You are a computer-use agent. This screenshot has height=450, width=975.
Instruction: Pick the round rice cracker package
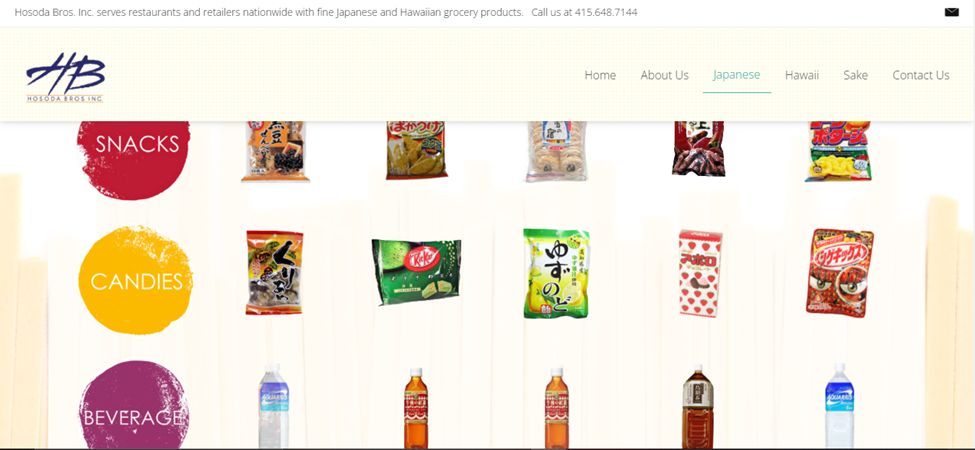click(x=557, y=151)
